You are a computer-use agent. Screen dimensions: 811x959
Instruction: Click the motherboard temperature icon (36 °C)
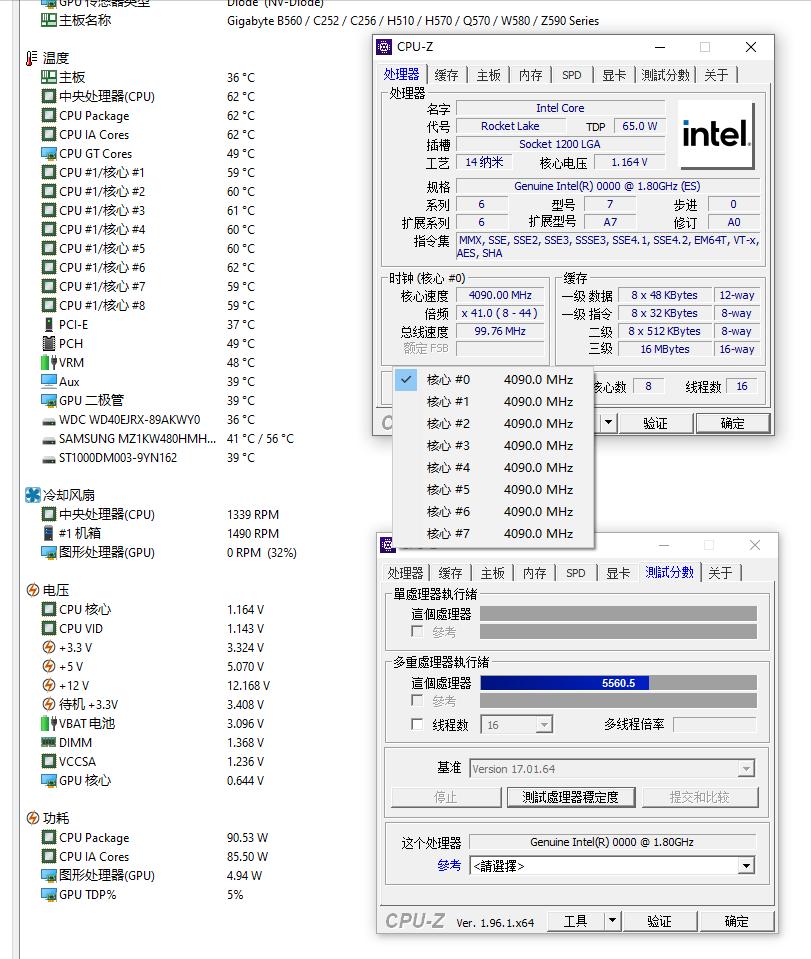(x=49, y=77)
